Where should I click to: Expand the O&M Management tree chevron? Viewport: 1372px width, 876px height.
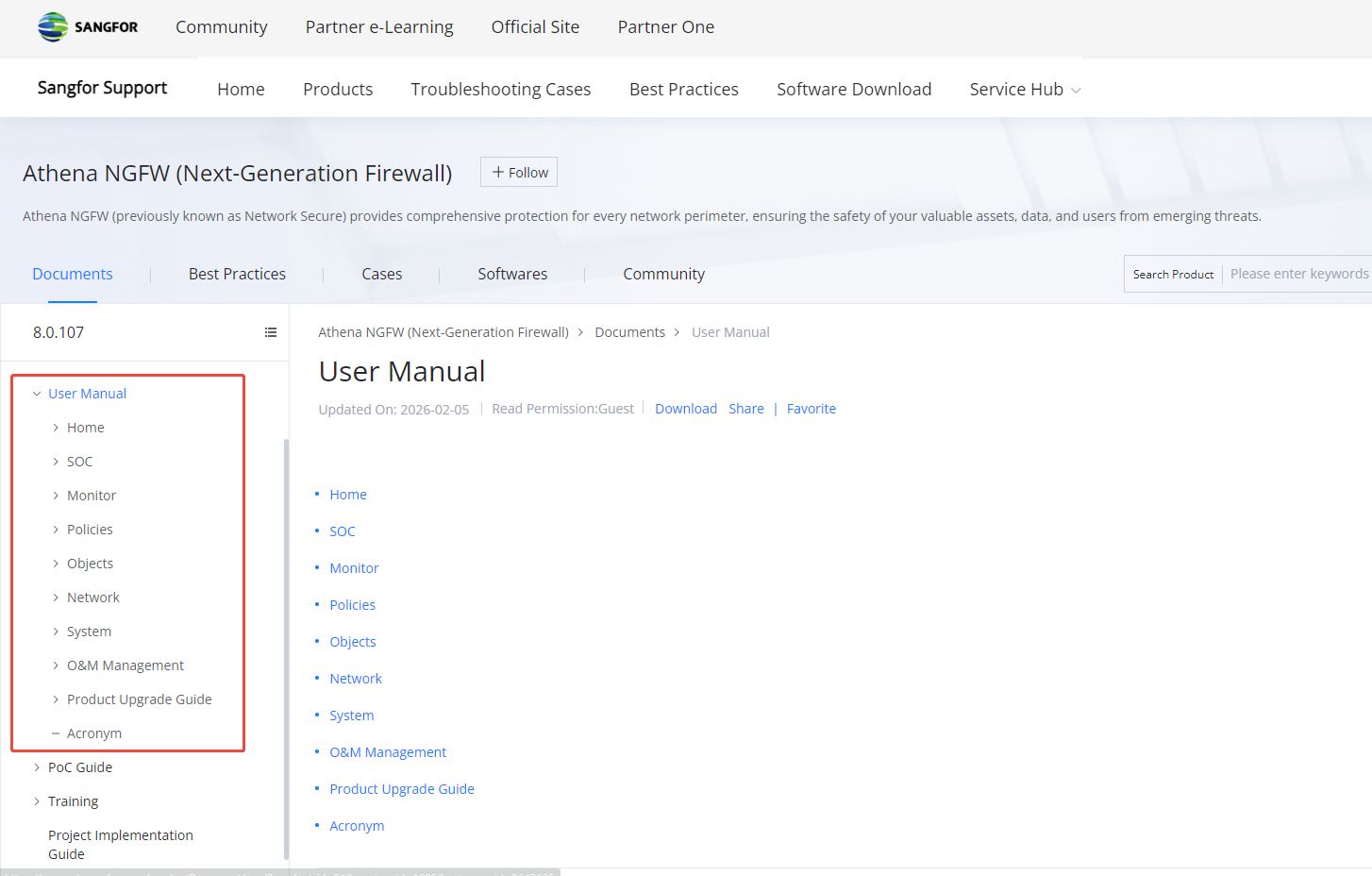pos(56,665)
